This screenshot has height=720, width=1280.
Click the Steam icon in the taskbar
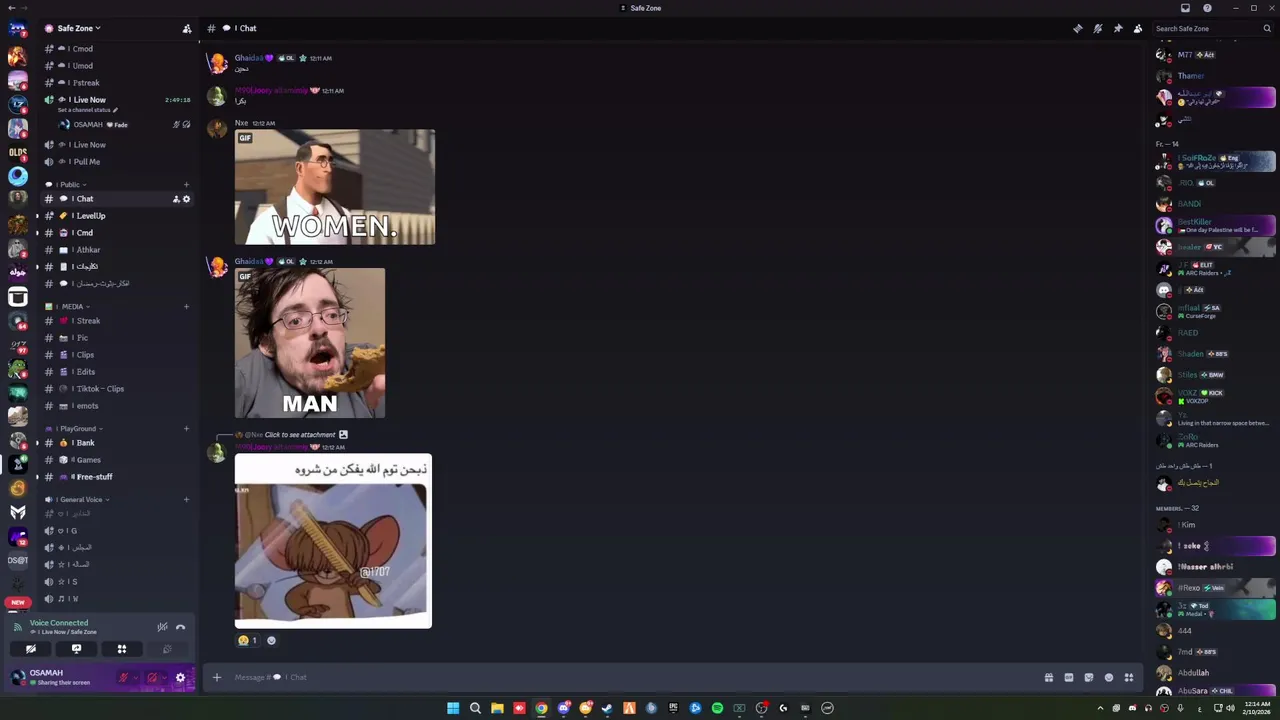tap(607, 708)
